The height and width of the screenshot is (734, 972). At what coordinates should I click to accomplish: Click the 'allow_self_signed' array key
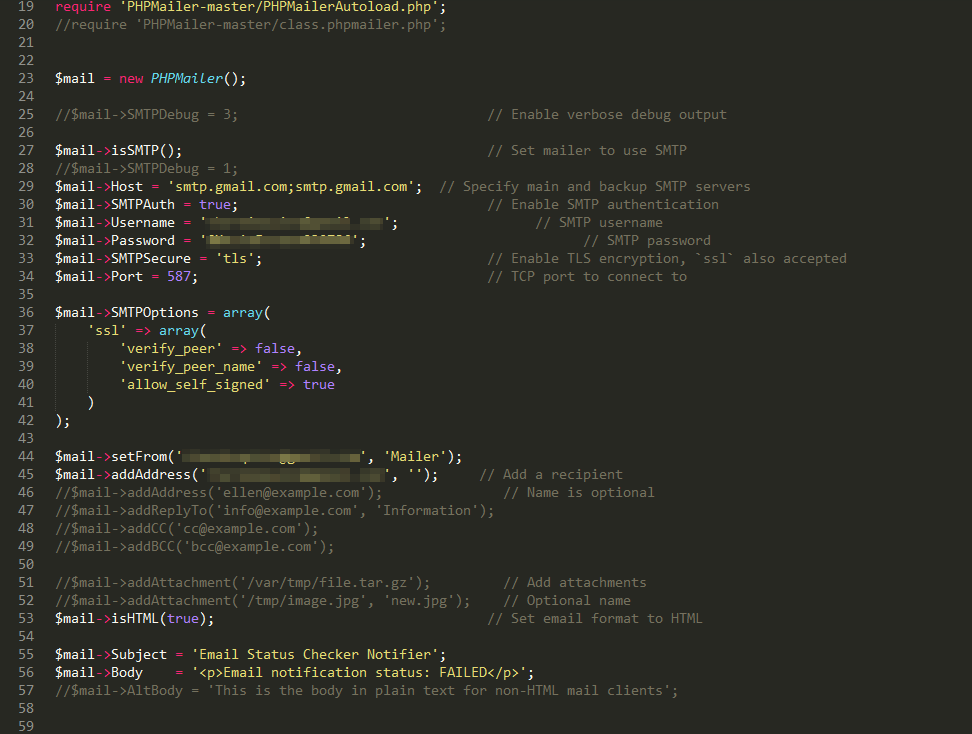(194, 384)
